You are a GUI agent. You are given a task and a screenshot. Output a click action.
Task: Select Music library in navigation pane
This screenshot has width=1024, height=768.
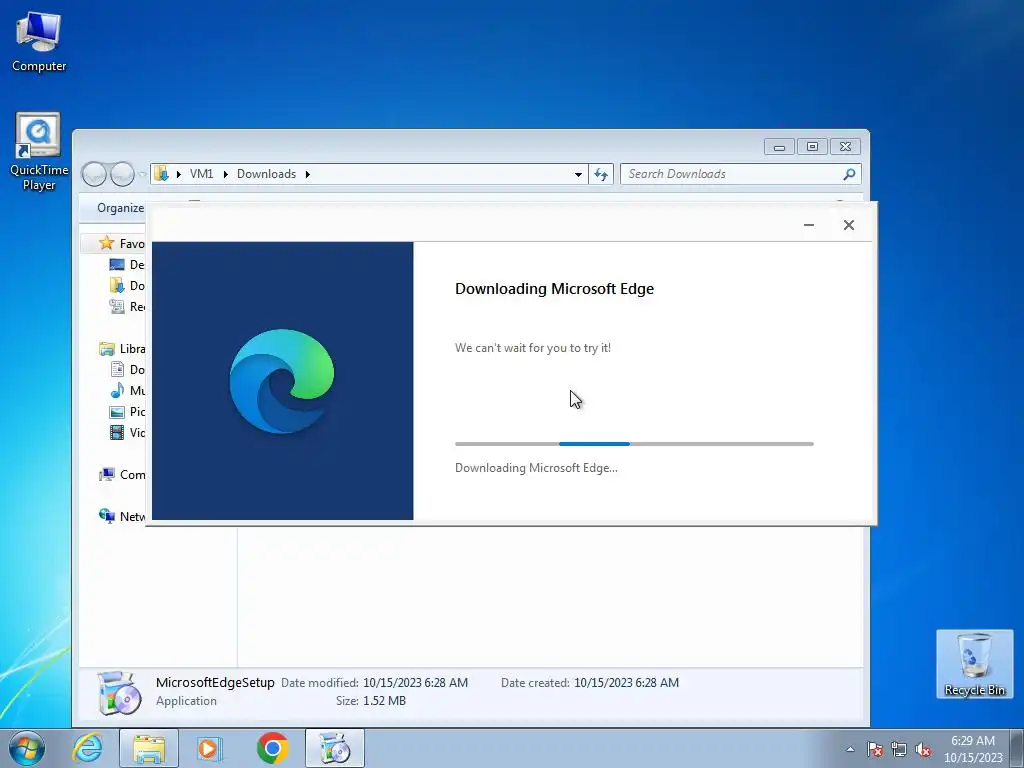(x=127, y=391)
